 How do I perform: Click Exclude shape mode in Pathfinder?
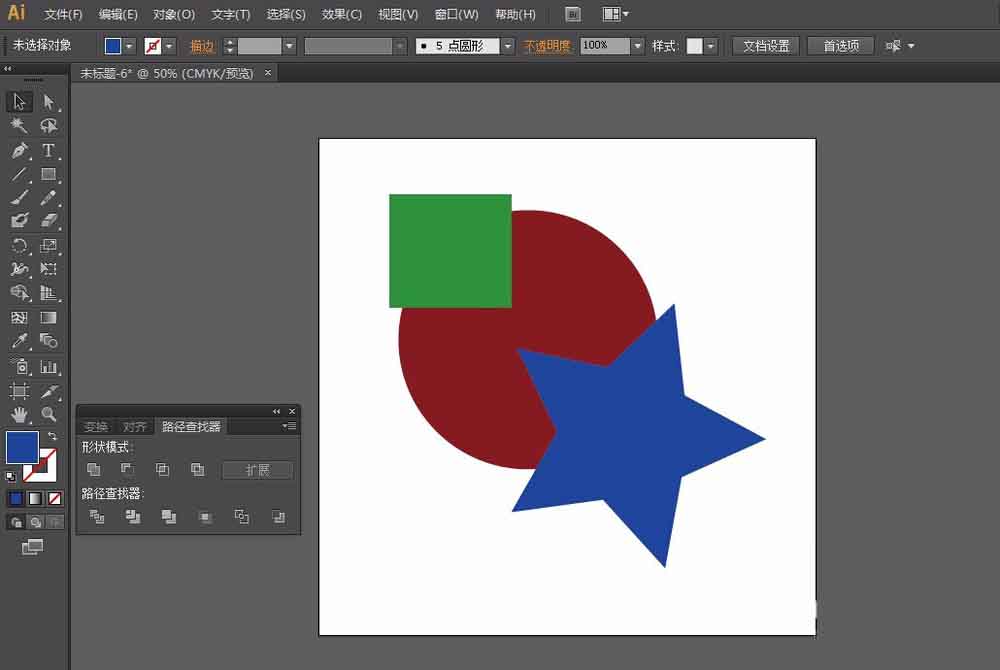[198, 470]
